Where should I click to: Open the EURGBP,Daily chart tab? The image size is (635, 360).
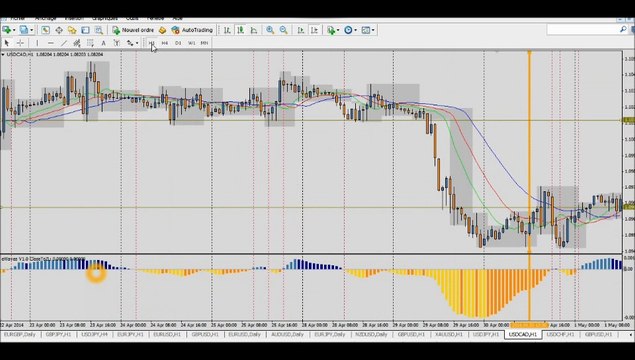tap(20, 334)
